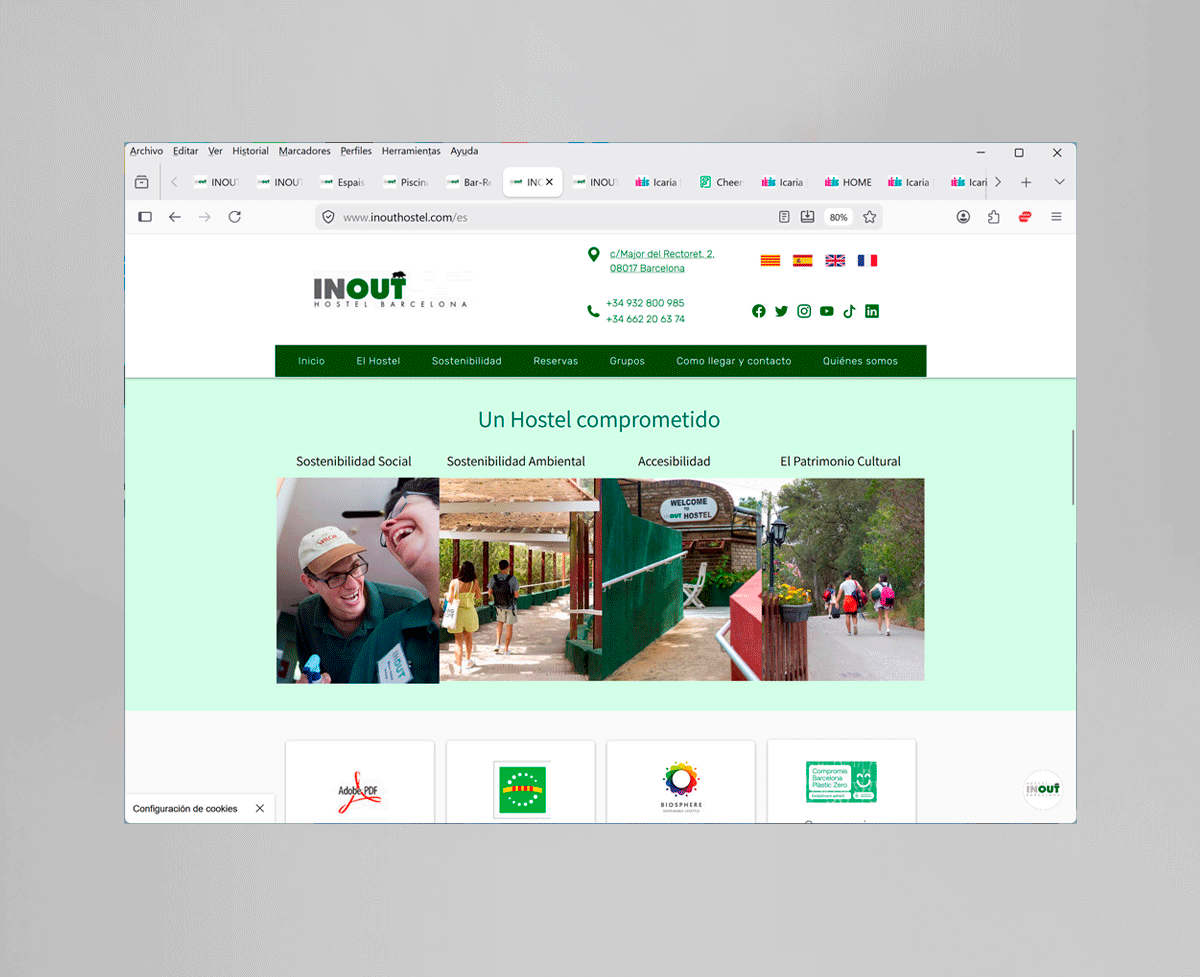
Task: Open the 80% zoom level indicator
Action: point(838,217)
